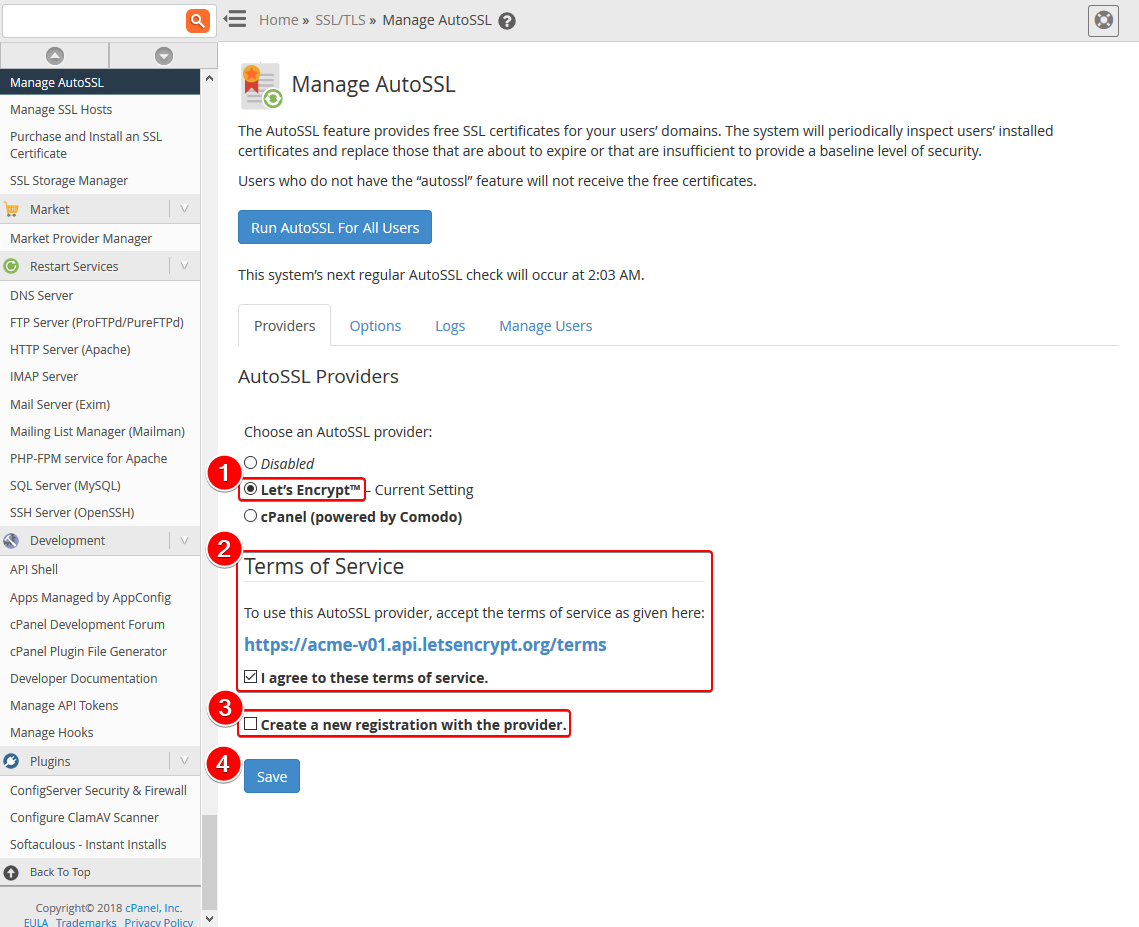
Task: Open the cPanel, Inc. footer link
Action: point(153,908)
